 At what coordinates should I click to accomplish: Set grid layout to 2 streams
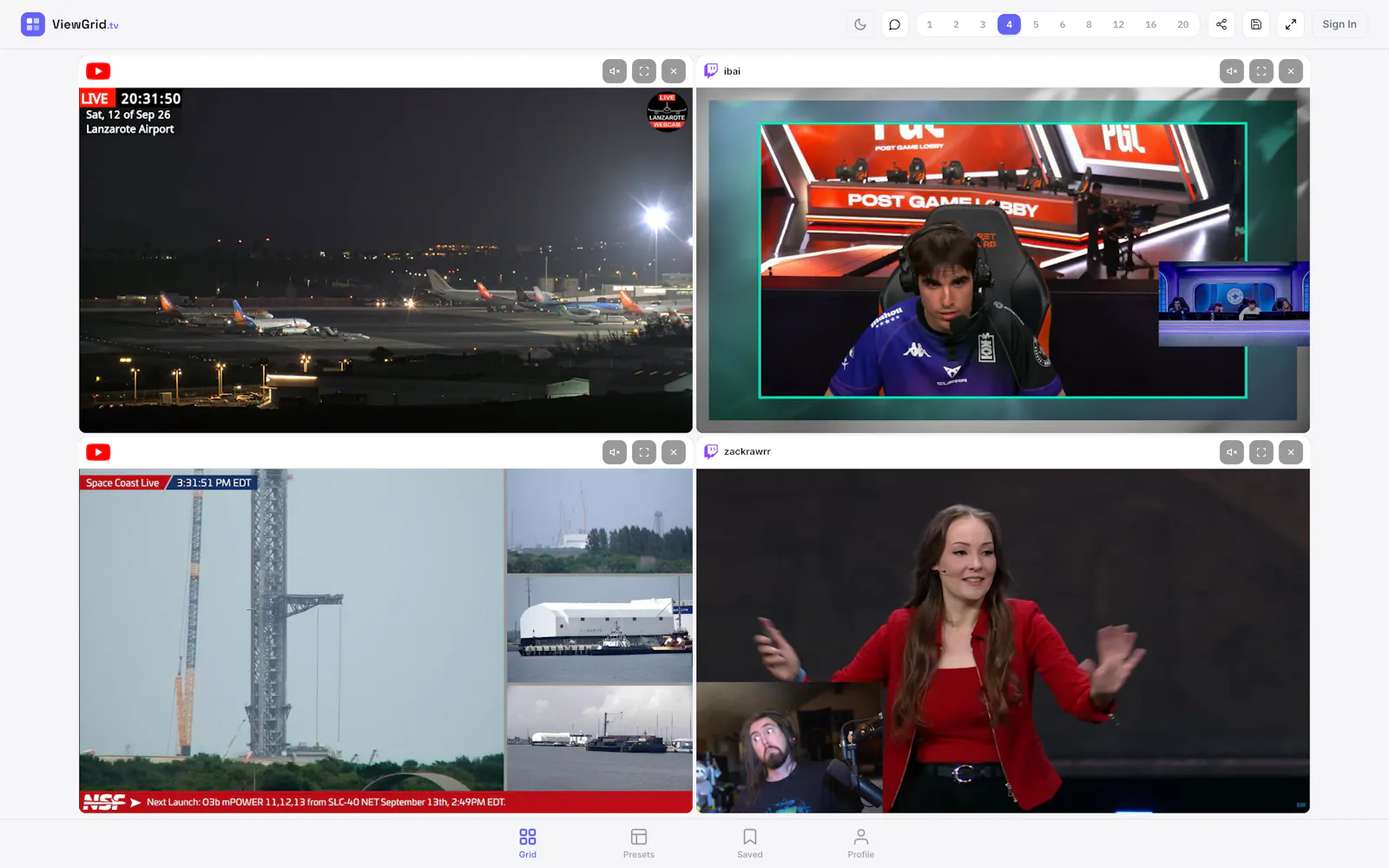(x=956, y=24)
